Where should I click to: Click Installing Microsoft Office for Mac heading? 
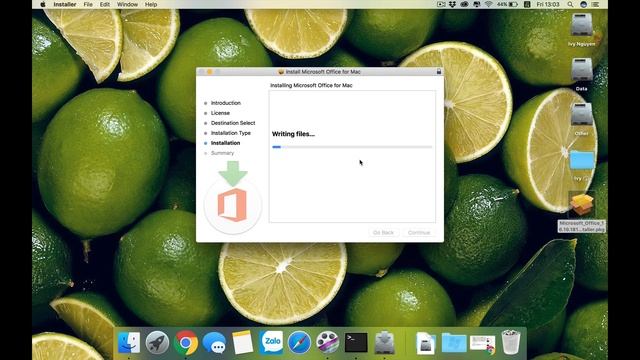(311, 85)
